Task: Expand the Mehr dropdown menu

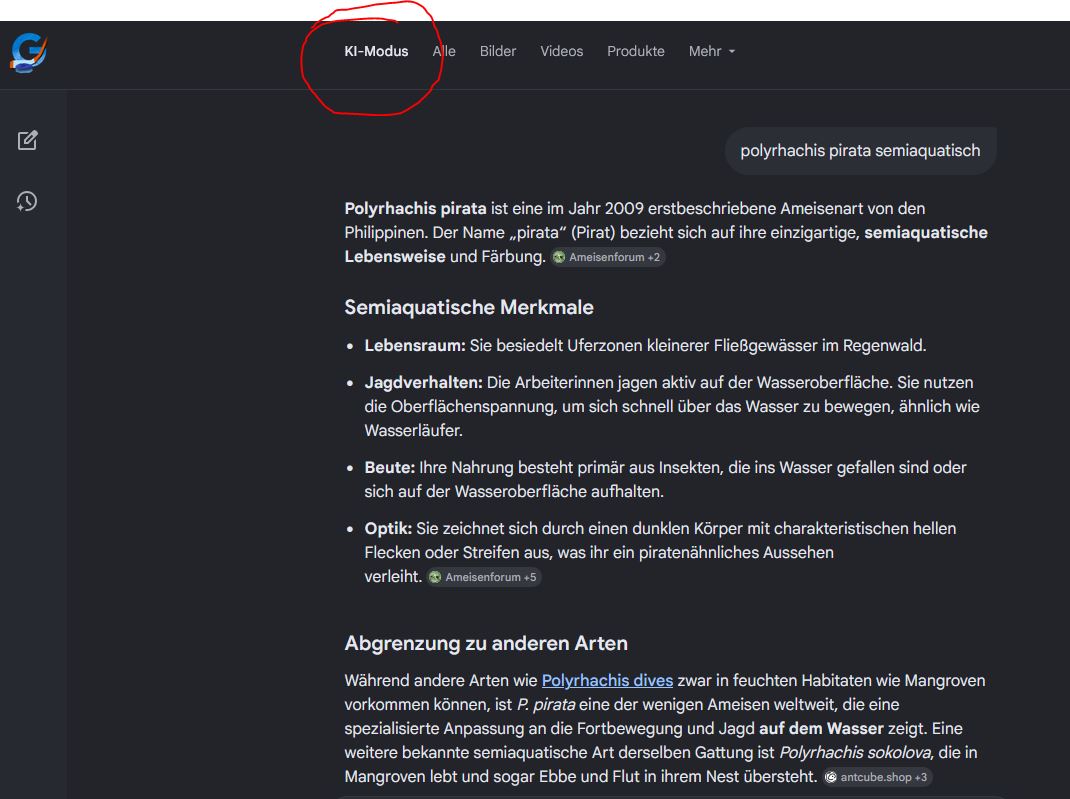Action: pos(711,51)
